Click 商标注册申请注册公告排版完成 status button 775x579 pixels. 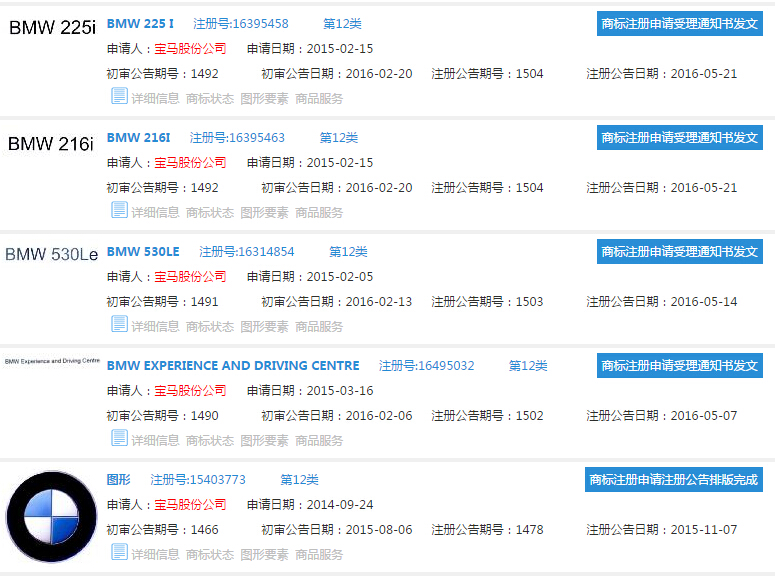pos(674,480)
